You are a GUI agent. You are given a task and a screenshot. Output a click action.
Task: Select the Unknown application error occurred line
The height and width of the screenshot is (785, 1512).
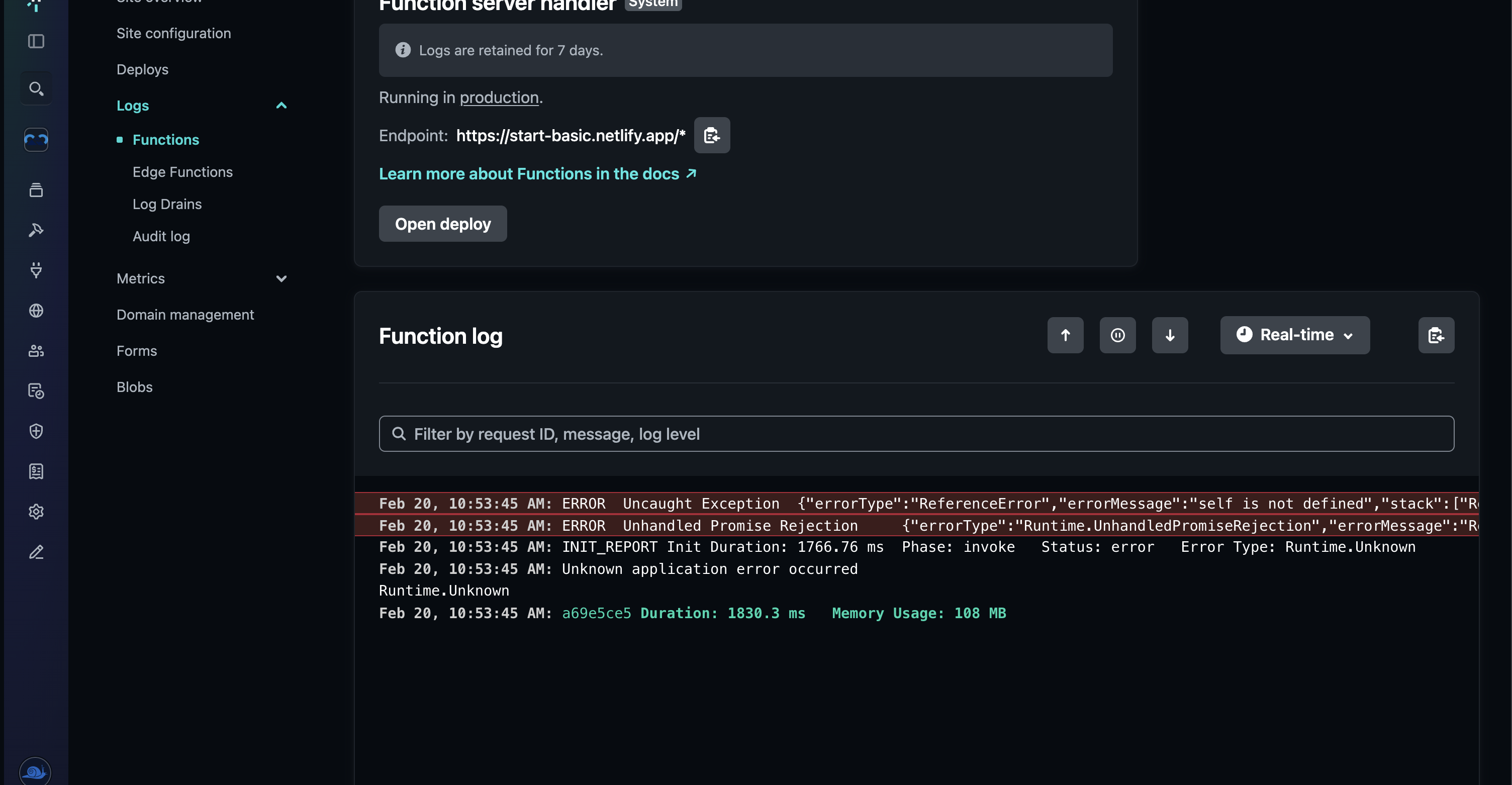click(619, 569)
